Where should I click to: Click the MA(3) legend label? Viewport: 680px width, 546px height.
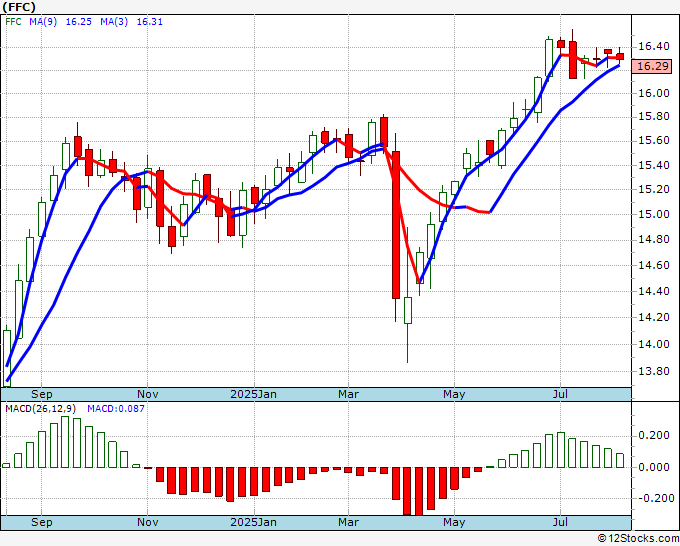pos(114,22)
